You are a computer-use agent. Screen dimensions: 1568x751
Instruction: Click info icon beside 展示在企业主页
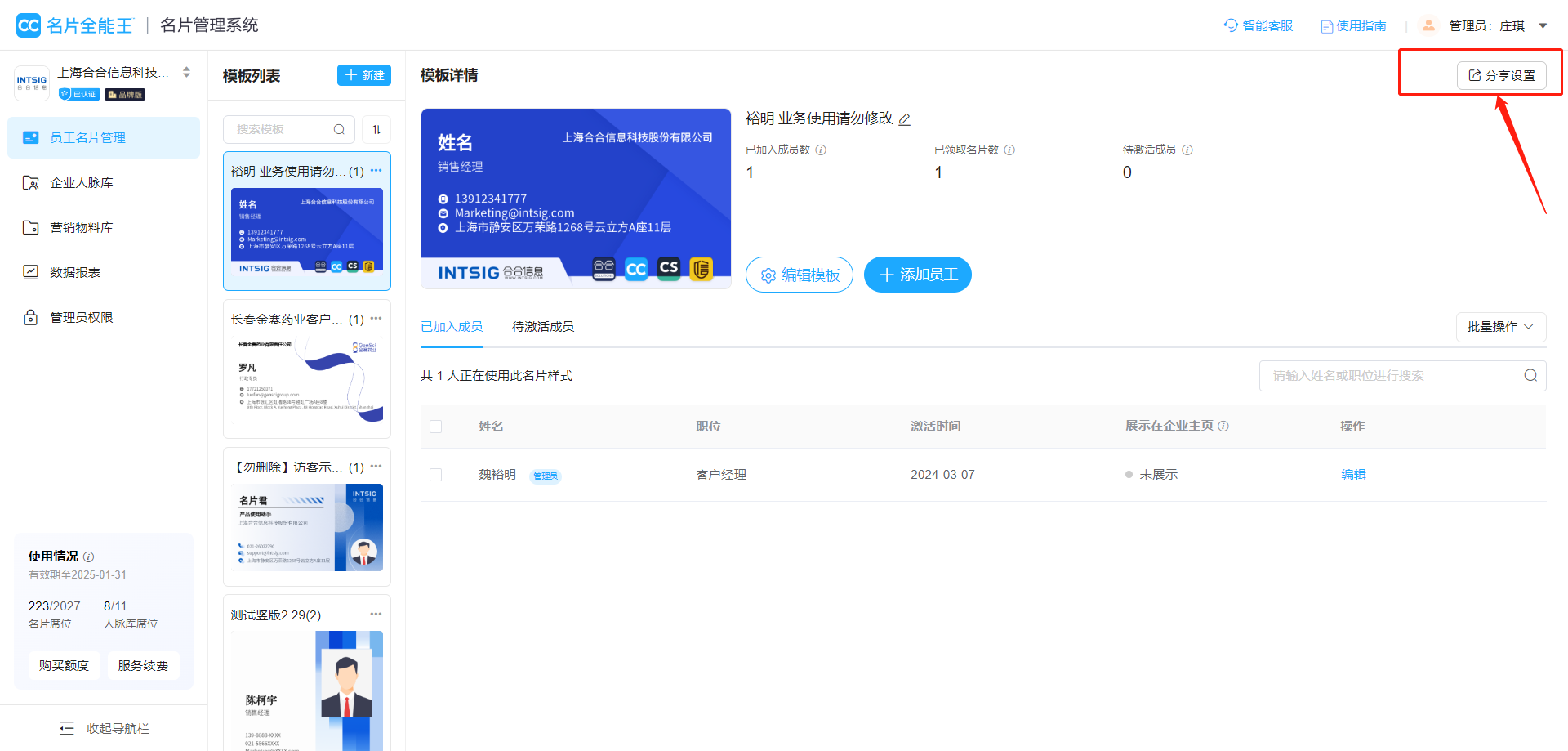click(1223, 427)
